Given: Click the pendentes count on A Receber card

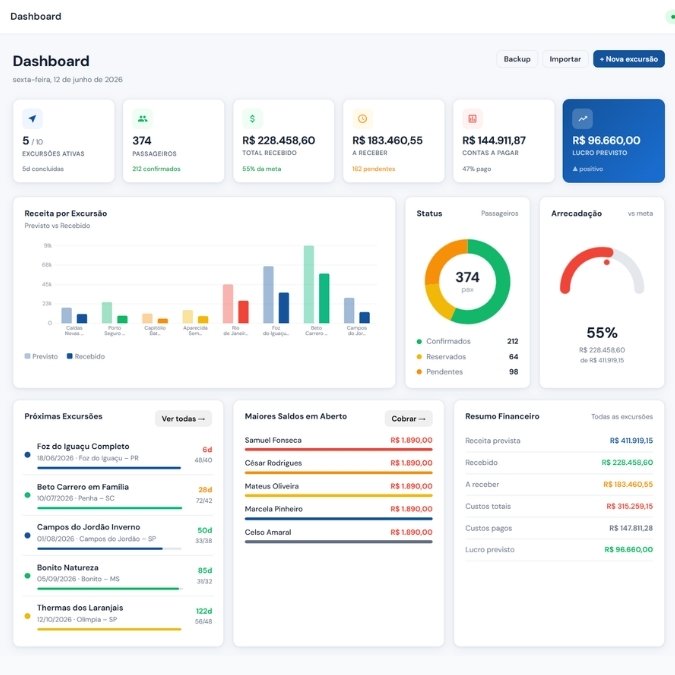Looking at the screenshot, I should point(374,169).
